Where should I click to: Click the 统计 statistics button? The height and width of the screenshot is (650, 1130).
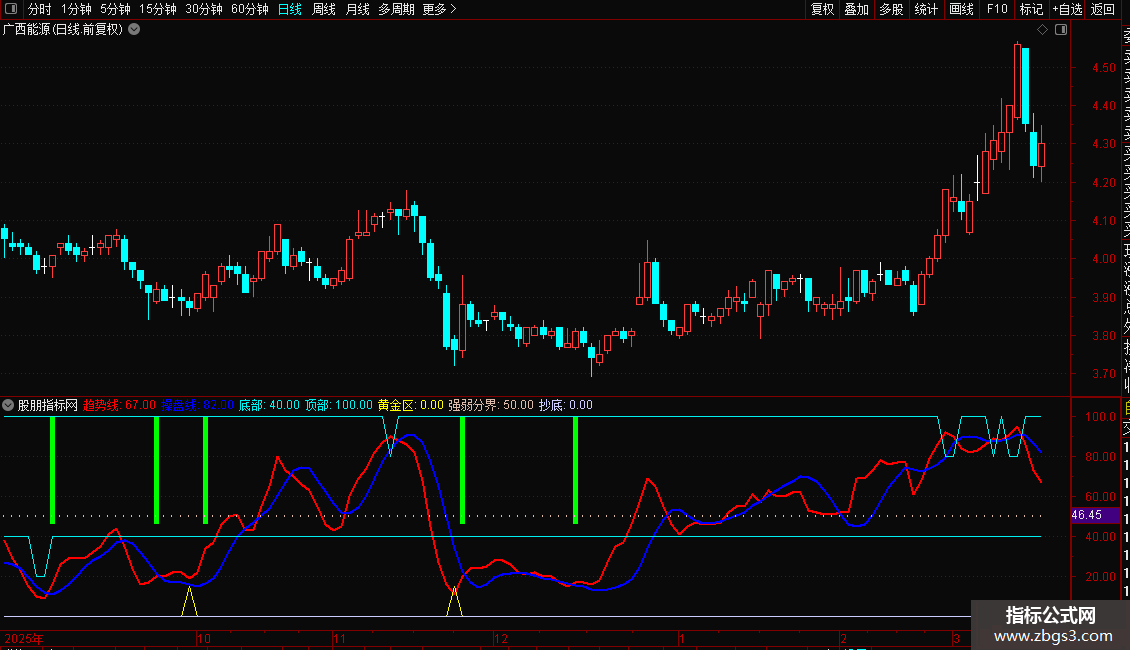tap(926, 9)
